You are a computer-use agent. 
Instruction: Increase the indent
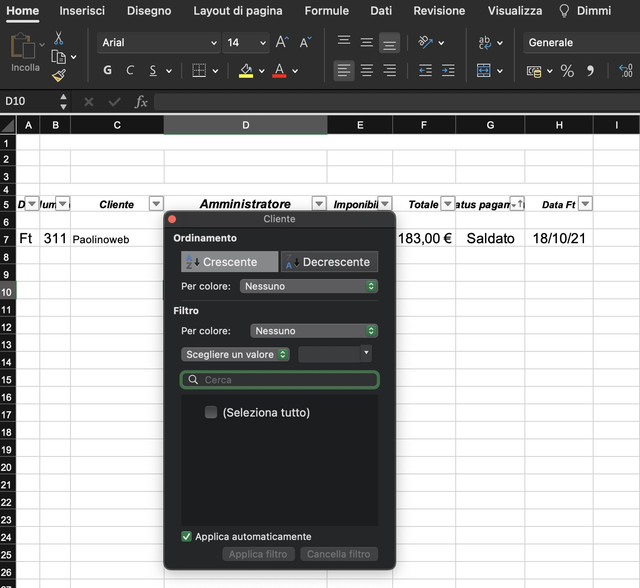click(x=448, y=71)
